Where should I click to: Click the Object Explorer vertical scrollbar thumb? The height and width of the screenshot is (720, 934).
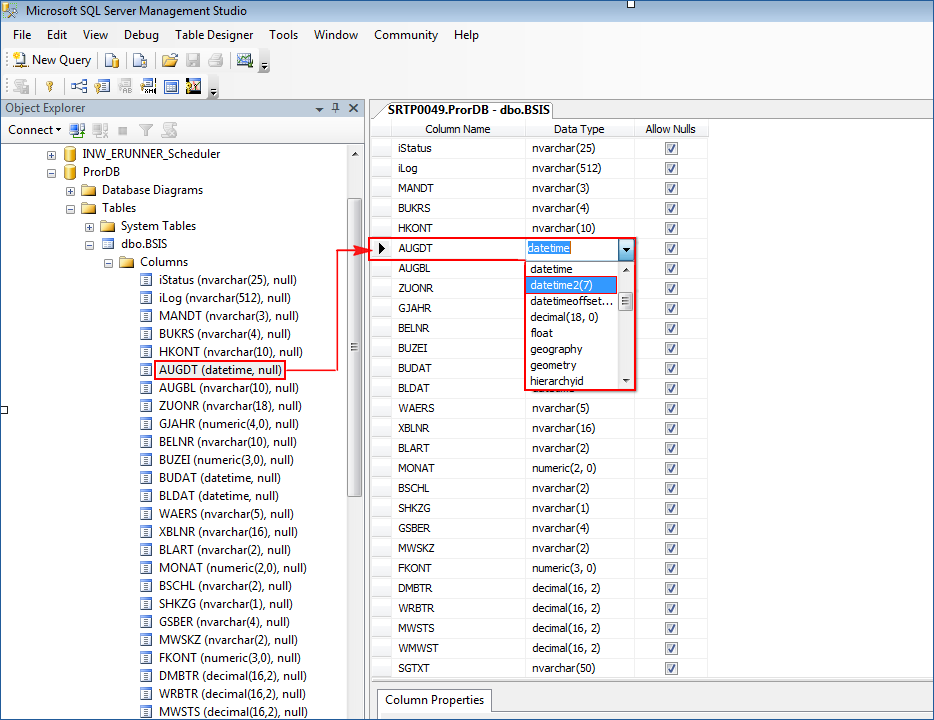click(354, 347)
